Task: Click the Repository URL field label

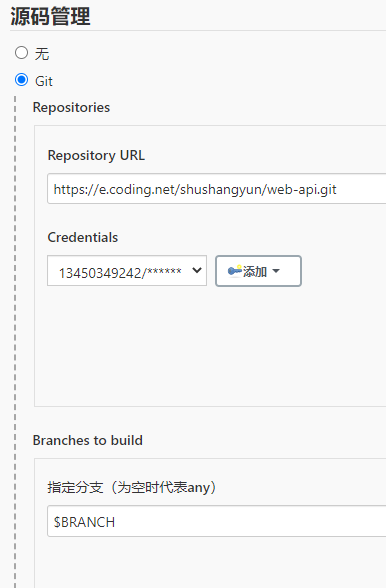Action: pyautogui.click(x=96, y=155)
